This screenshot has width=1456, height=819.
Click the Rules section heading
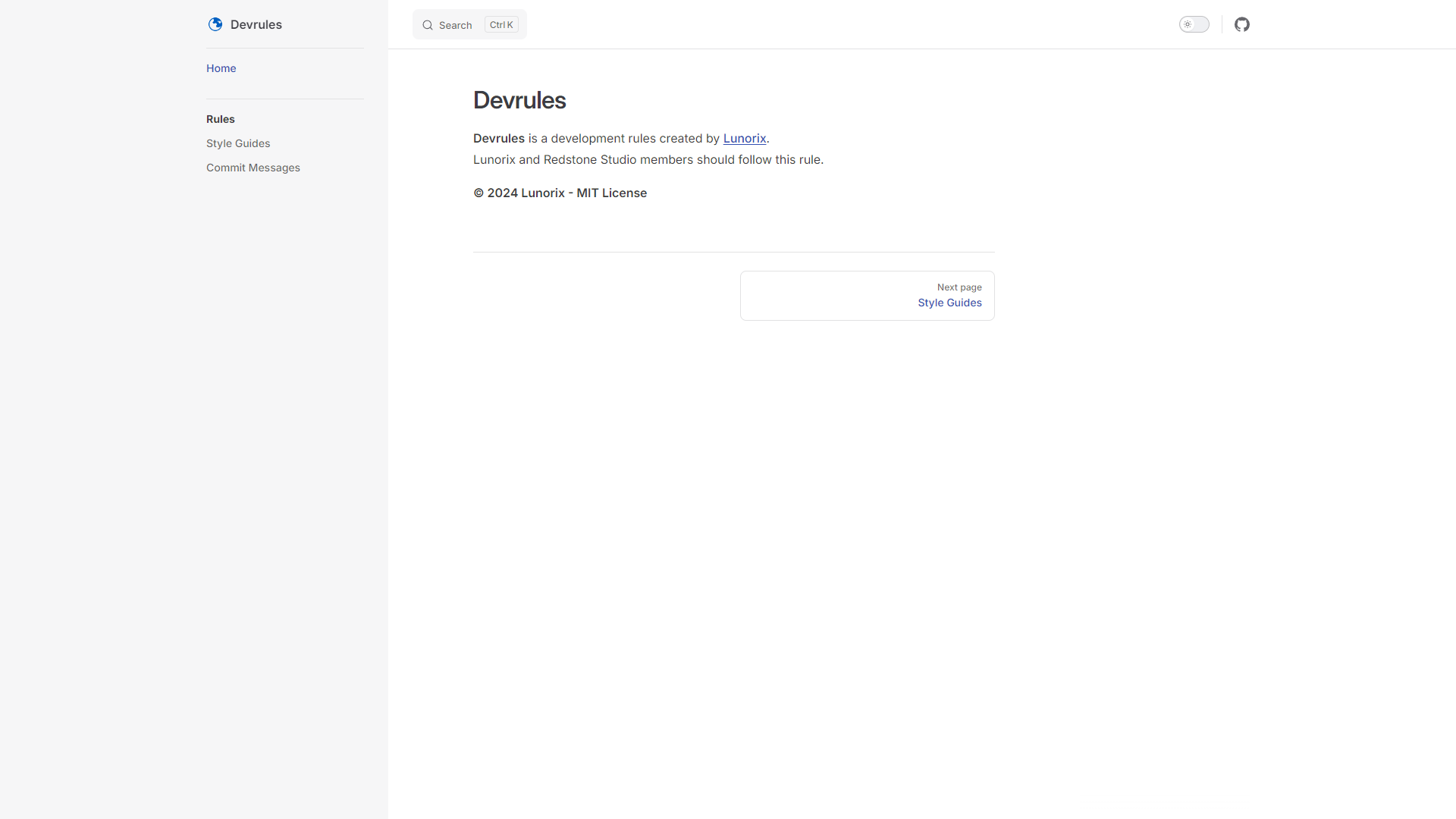(x=221, y=119)
